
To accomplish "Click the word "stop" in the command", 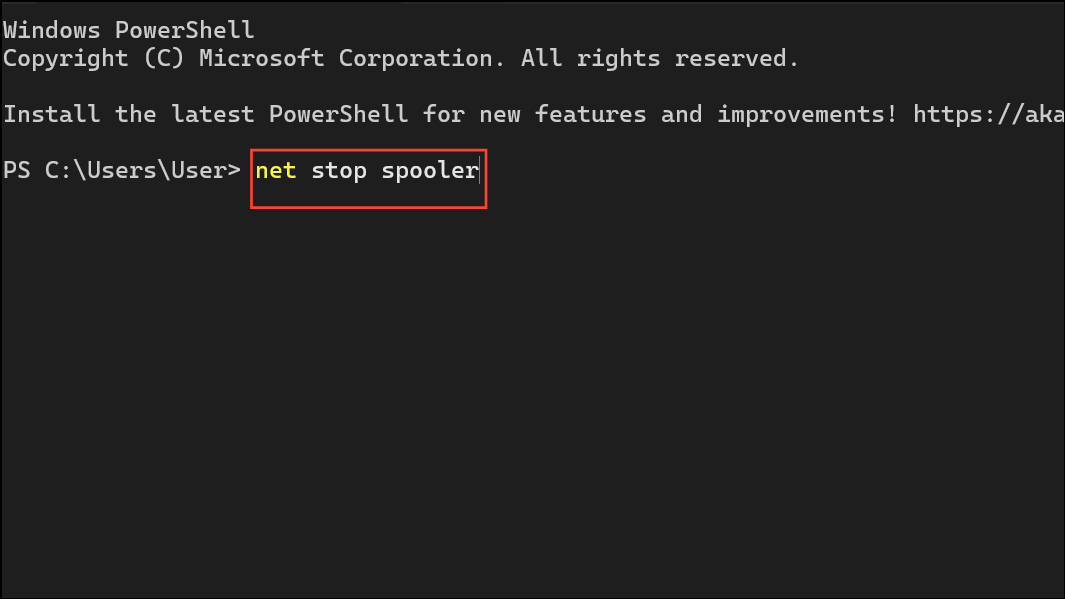I will [x=339, y=170].
